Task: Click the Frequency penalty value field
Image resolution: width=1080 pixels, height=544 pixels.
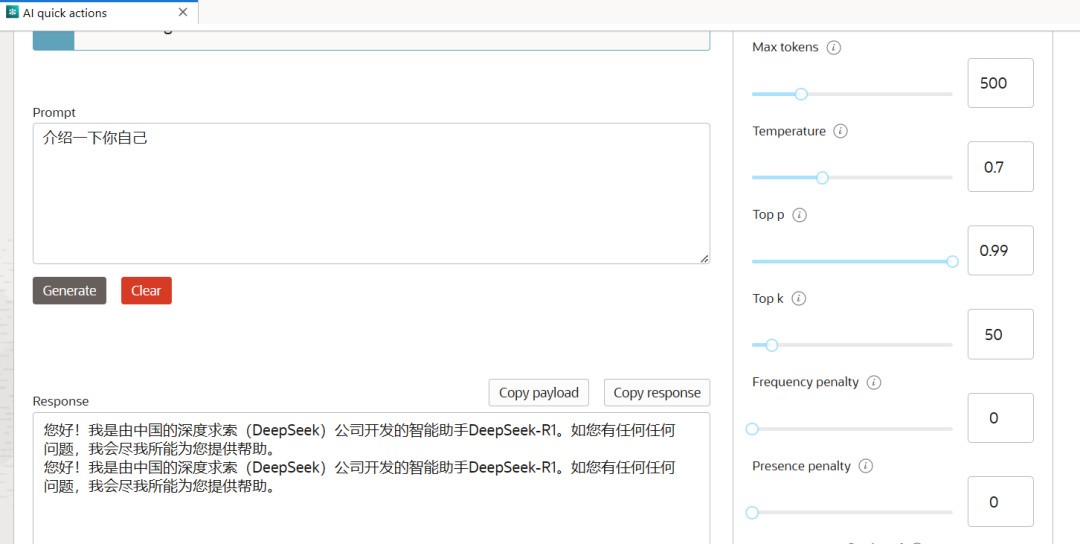Action: point(1000,418)
